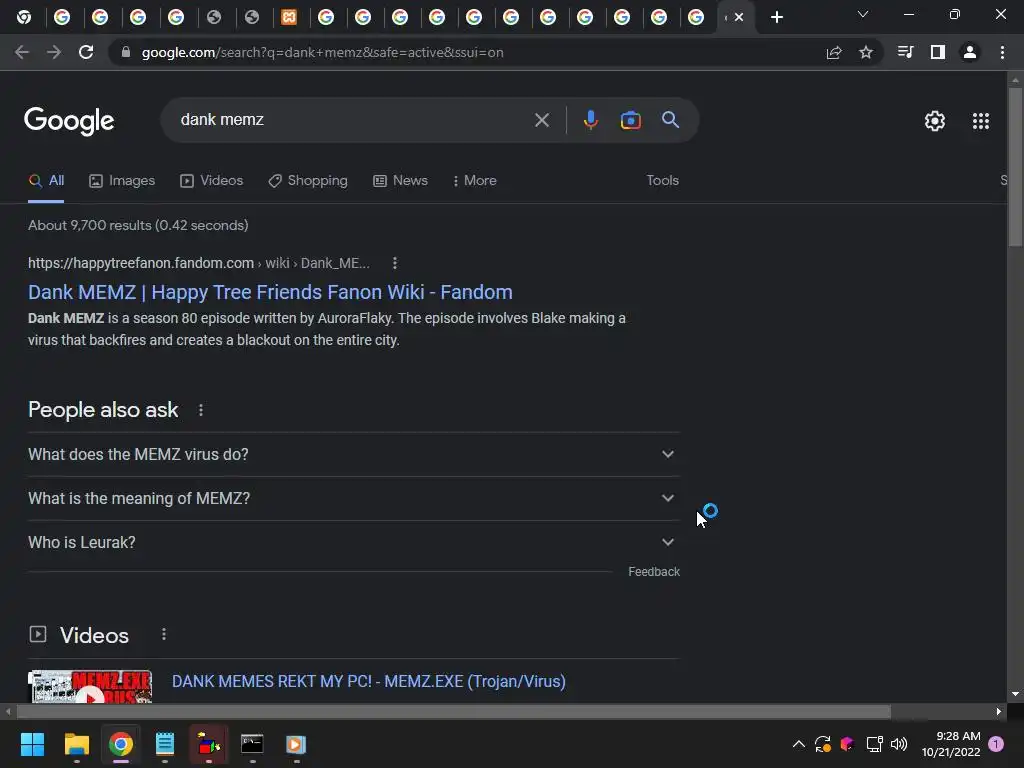Open People also ask options menu
1024x768 pixels.
pos(201,410)
